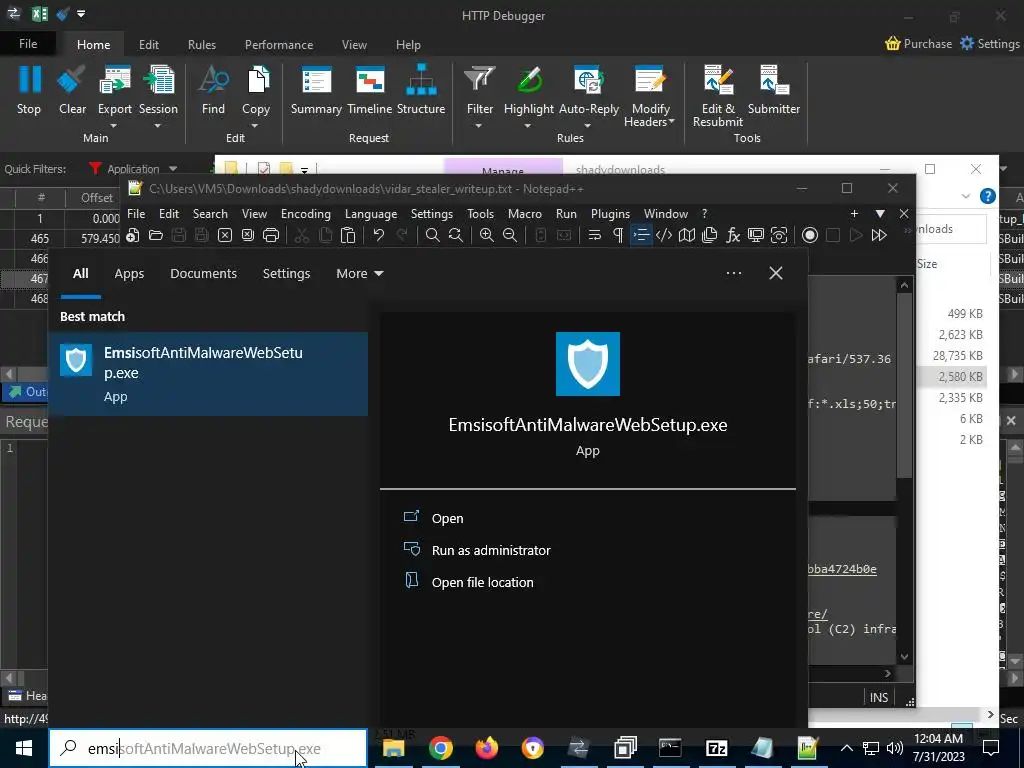Screen dimensions: 1024x768
Task: Open the Rules ribbon tab
Action: (x=202, y=44)
